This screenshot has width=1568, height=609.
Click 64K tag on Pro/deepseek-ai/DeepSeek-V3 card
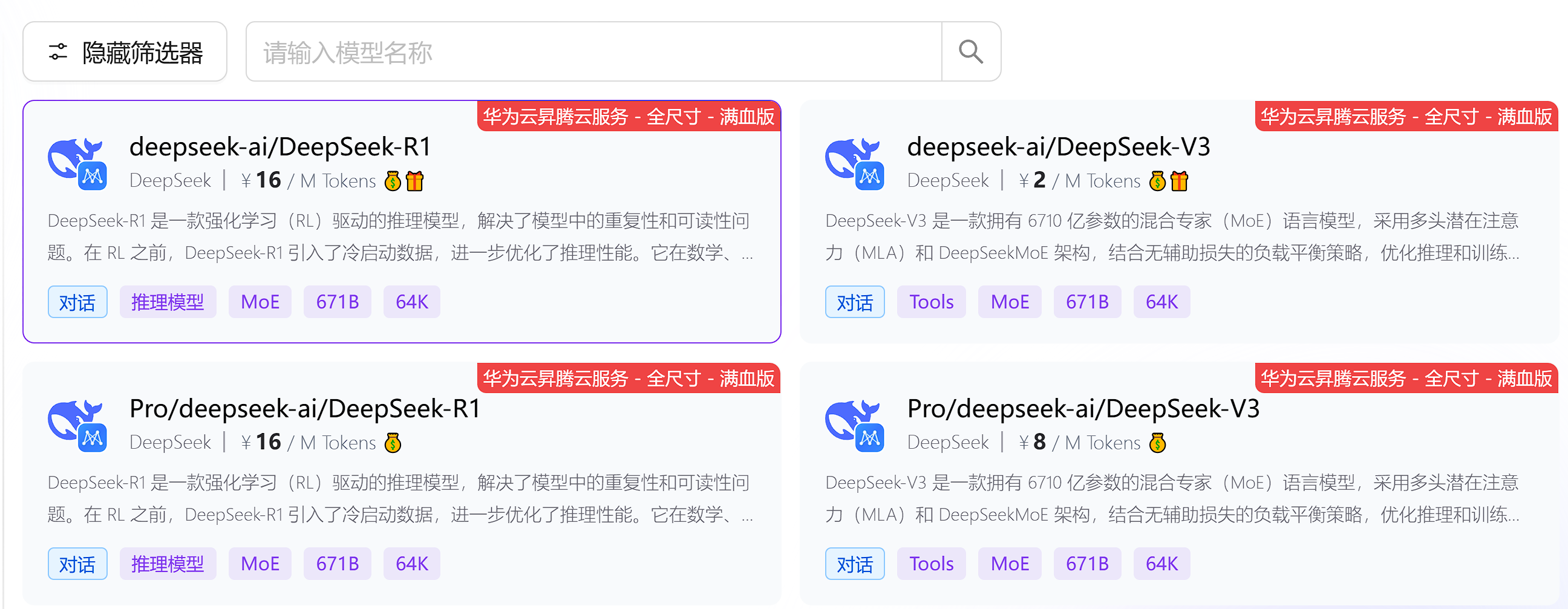1161,564
